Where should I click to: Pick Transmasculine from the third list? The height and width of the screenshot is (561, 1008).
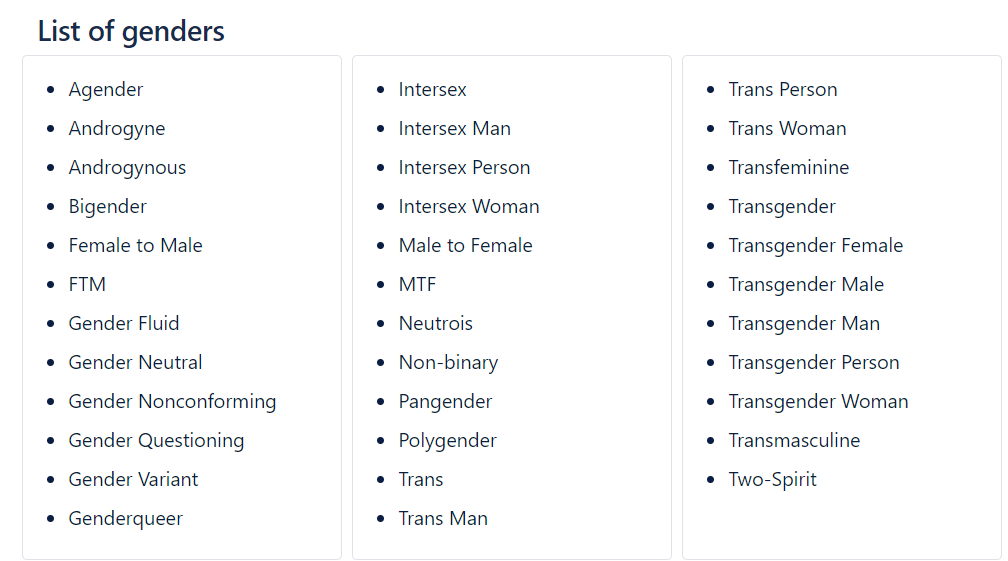794,441
